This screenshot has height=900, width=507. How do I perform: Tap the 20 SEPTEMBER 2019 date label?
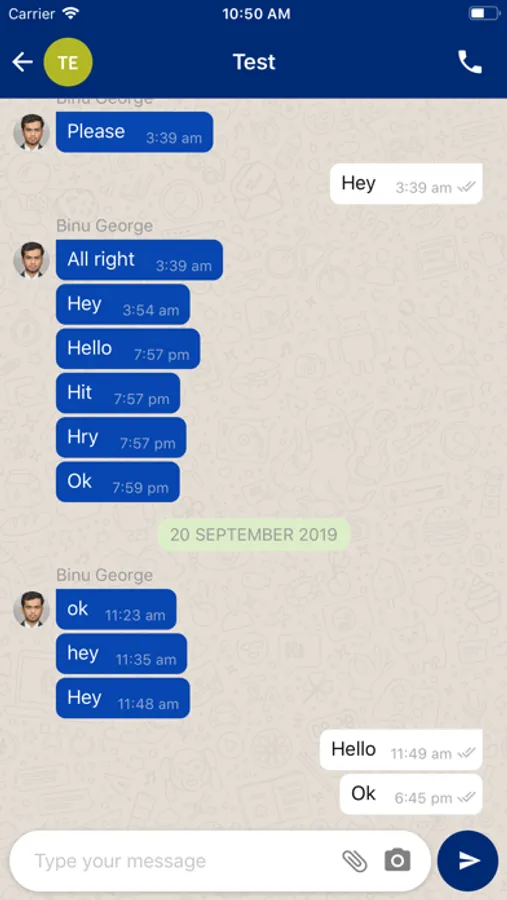coord(254,535)
